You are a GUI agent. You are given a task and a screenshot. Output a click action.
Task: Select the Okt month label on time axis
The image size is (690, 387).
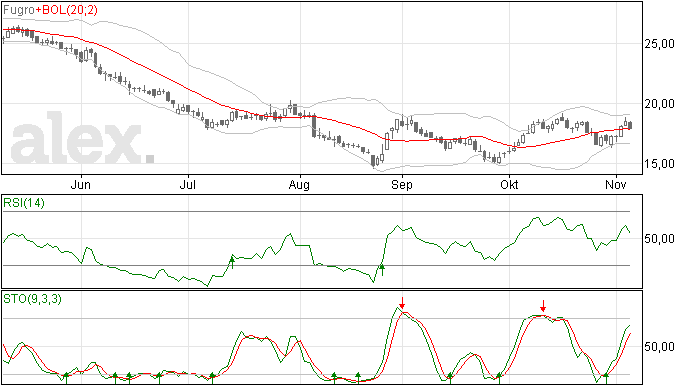(x=509, y=184)
